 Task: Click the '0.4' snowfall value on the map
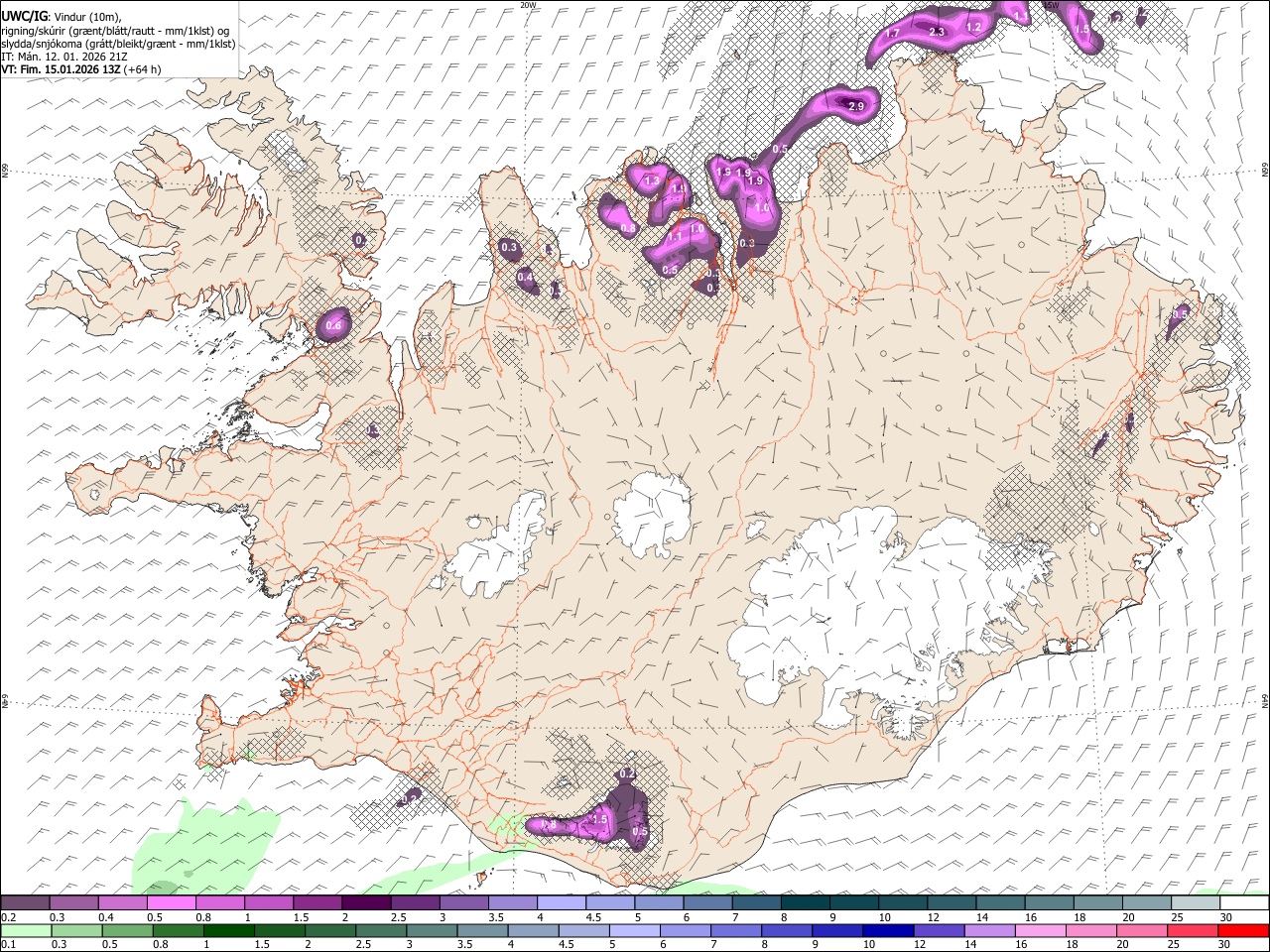pyautogui.click(x=525, y=277)
